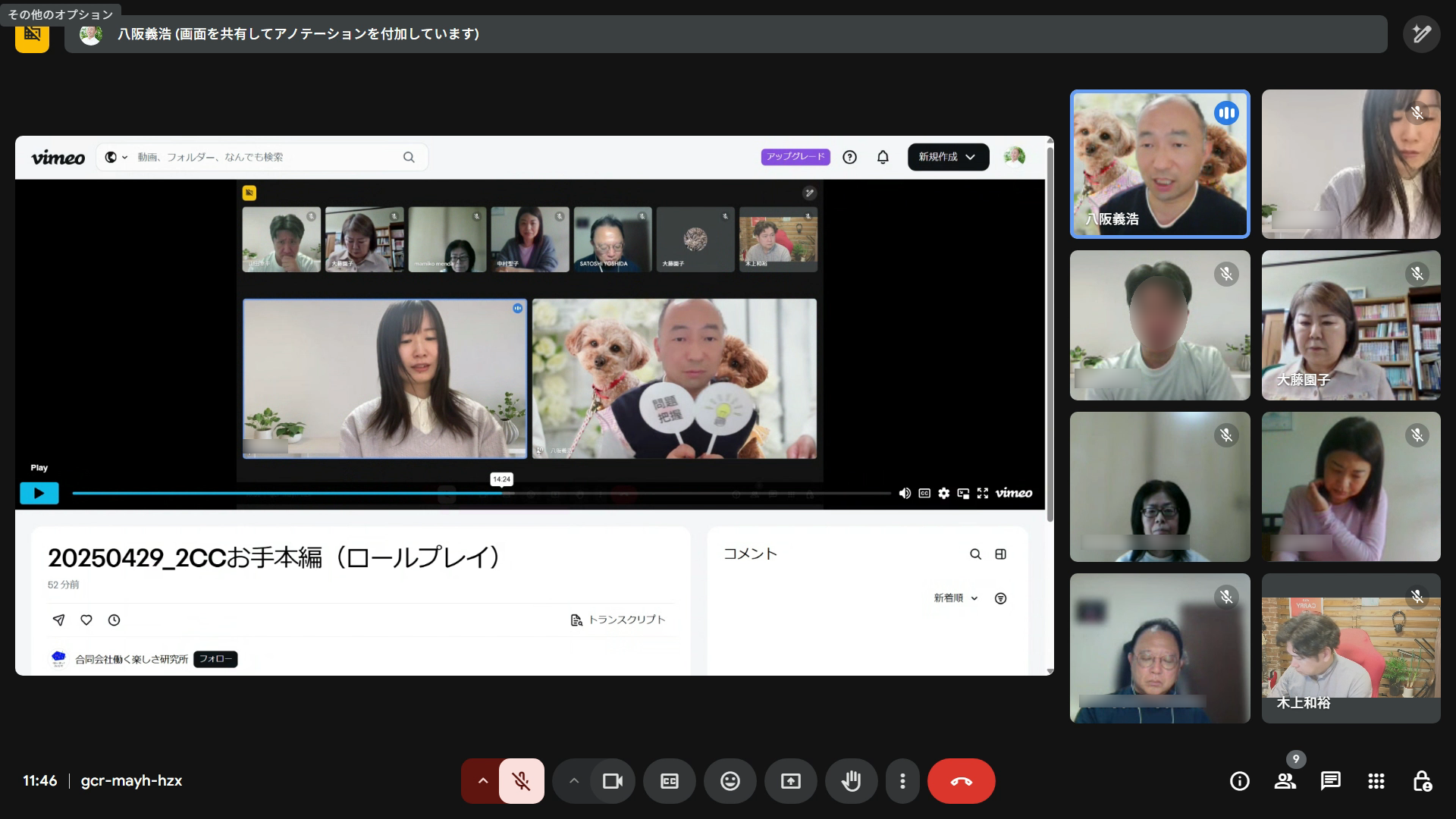
Task: Open the chat panel icon
Action: (x=1330, y=781)
